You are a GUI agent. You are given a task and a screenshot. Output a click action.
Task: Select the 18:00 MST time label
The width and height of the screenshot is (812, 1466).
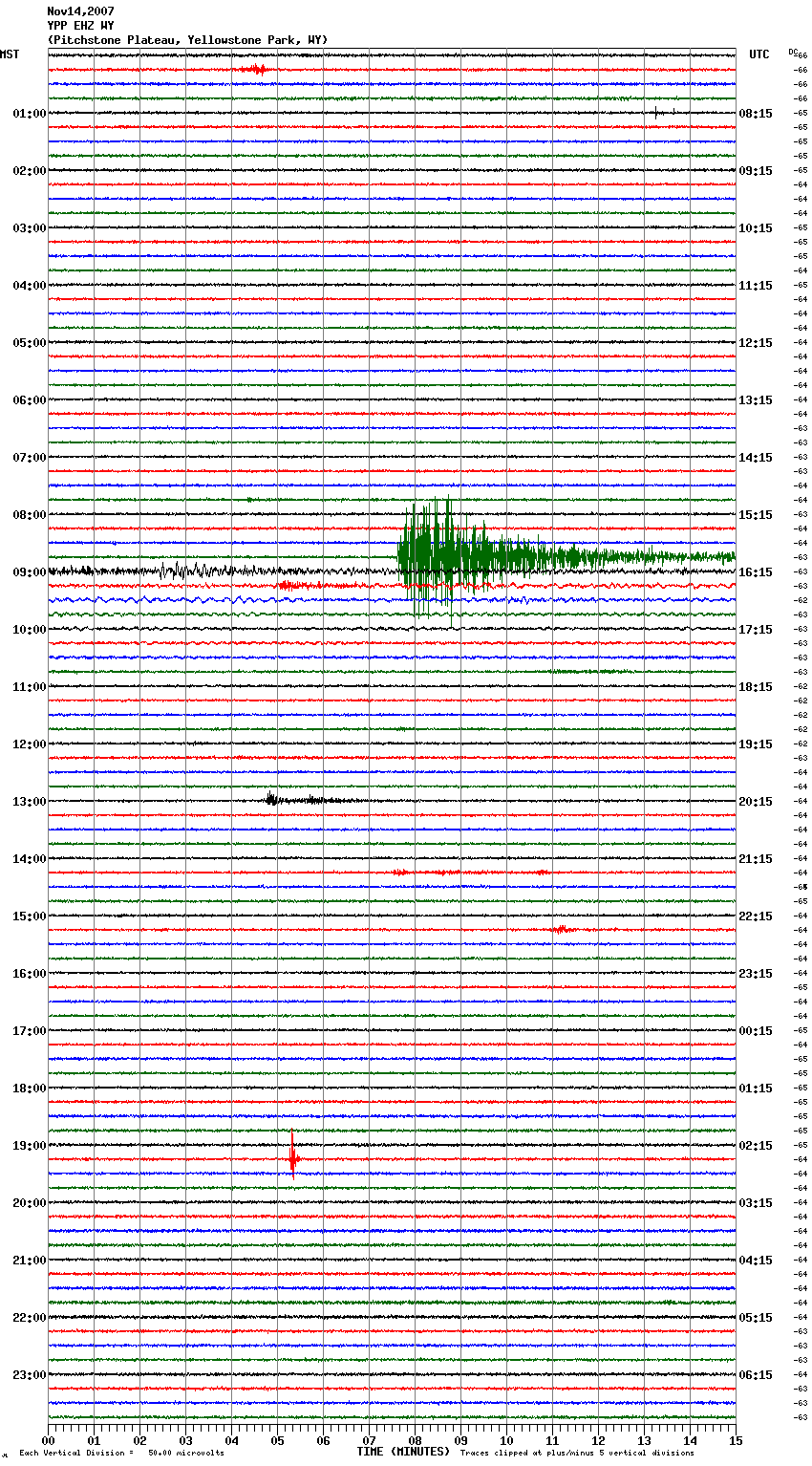click(x=30, y=1089)
